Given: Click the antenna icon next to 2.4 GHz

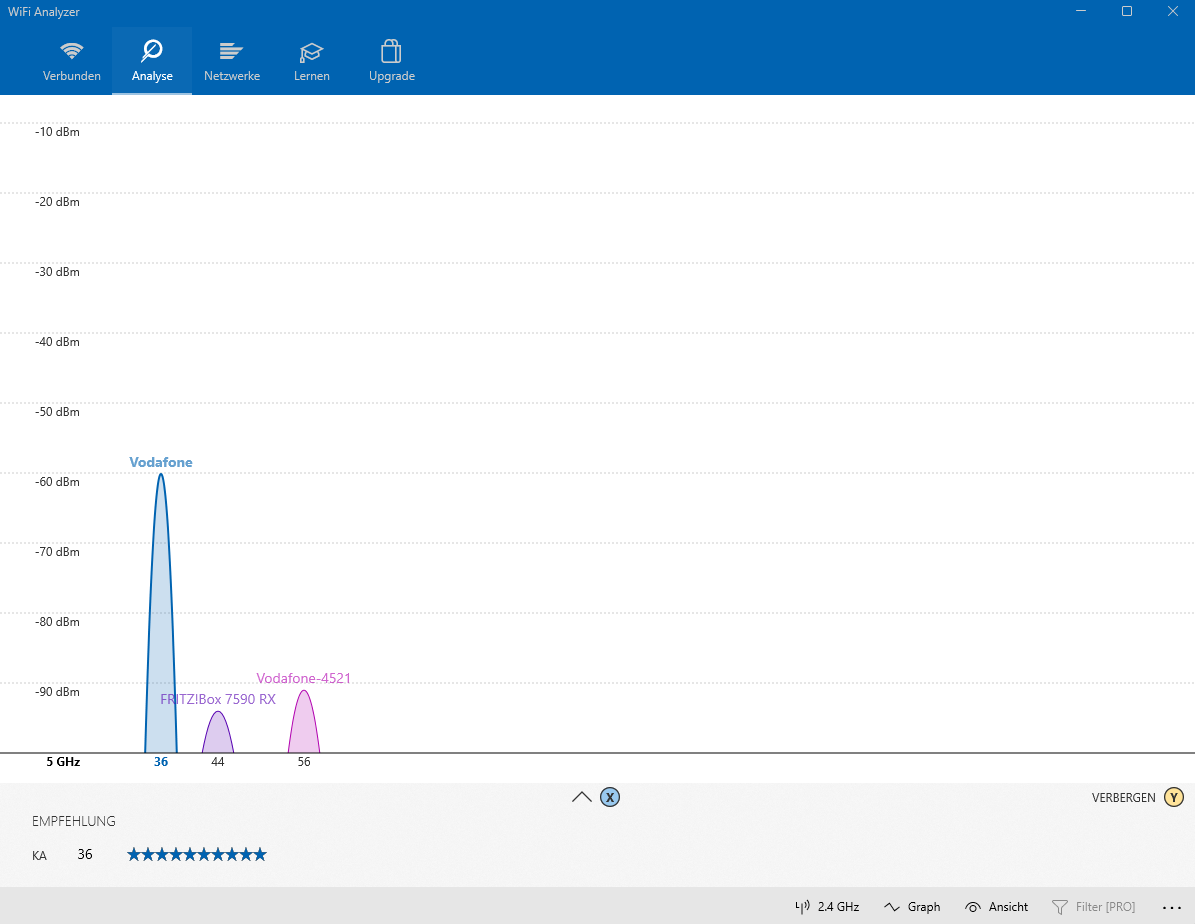Looking at the screenshot, I should point(802,906).
